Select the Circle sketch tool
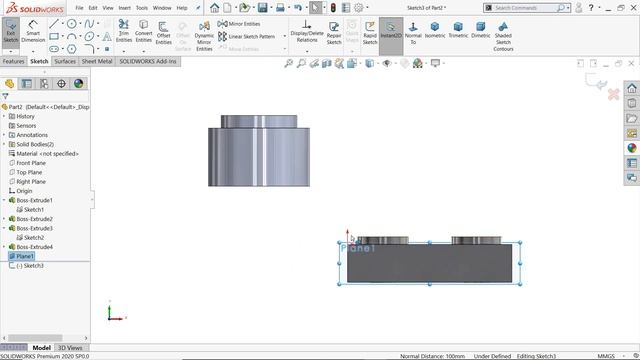640x360 pixels. coord(71,24)
